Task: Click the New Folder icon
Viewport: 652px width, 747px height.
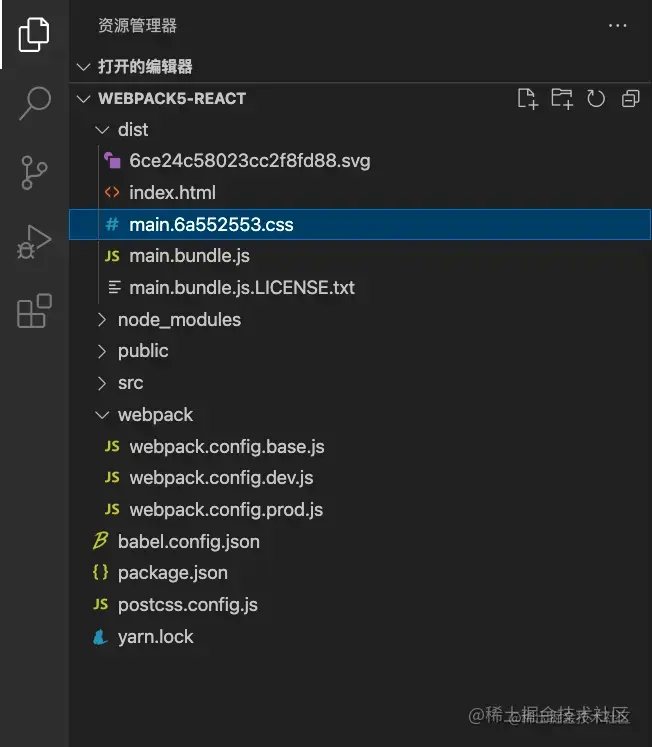Action: click(x=562, y=99)
